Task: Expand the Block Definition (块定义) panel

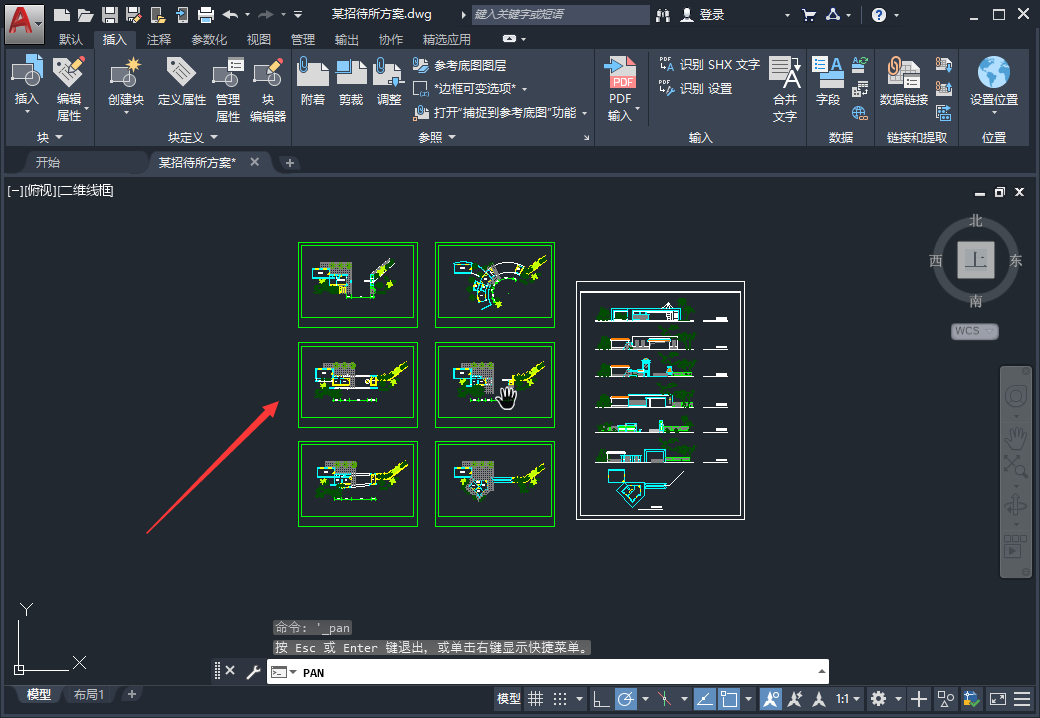Action: 192,137
